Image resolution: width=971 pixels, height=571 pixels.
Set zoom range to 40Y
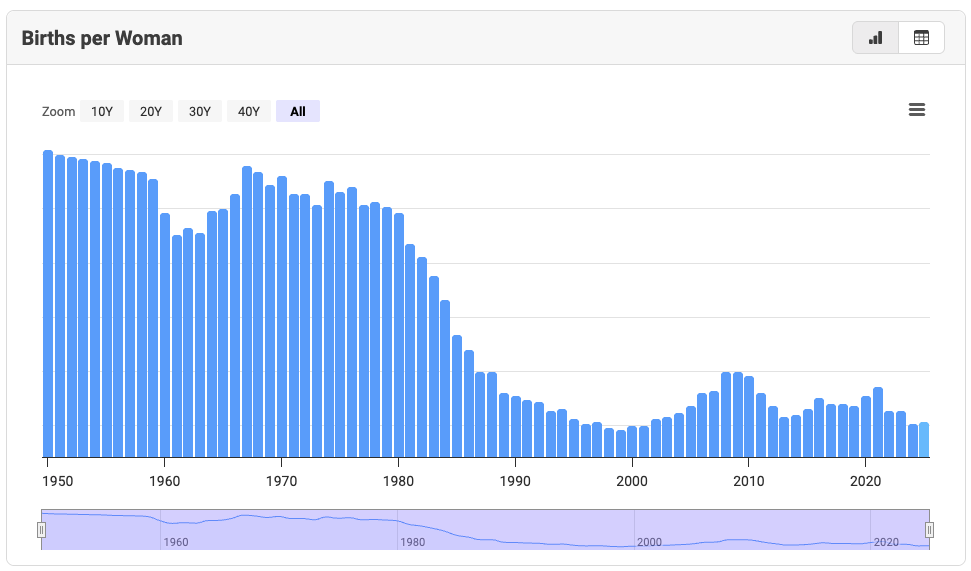pos(248,111)
